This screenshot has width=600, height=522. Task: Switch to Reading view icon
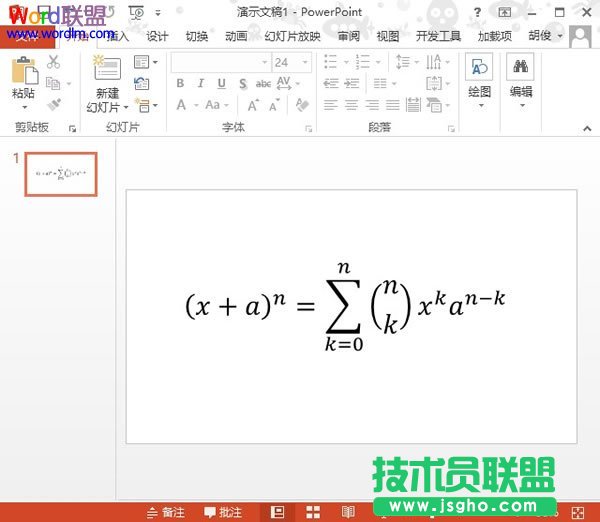pos(348,512)
